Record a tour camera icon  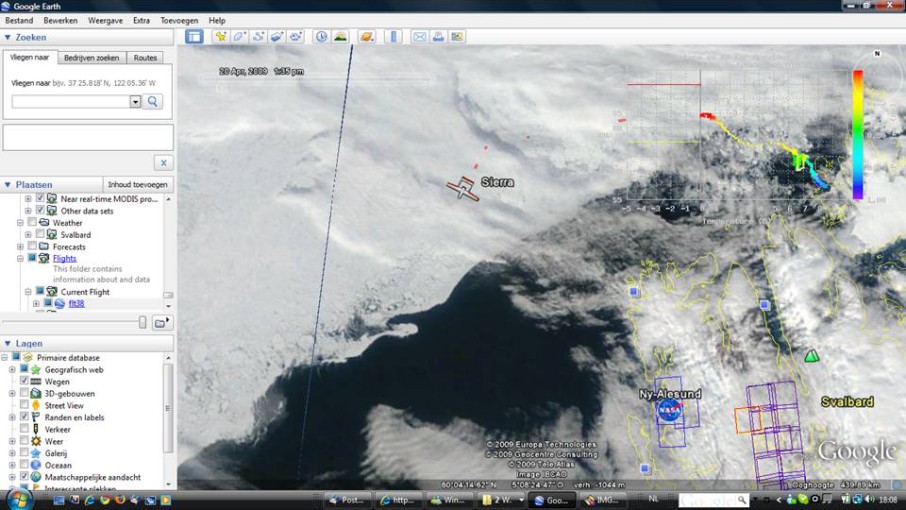point(296,36)
